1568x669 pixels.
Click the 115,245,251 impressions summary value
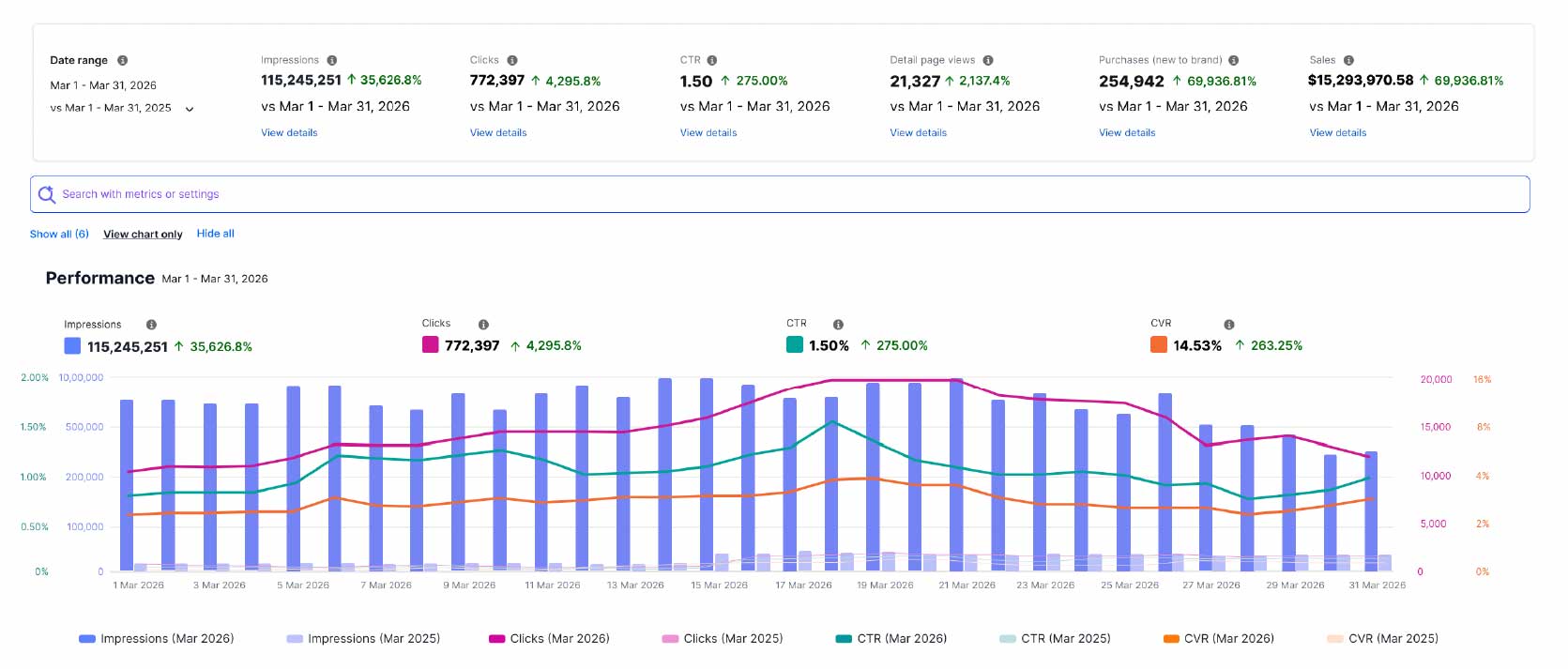301,81
